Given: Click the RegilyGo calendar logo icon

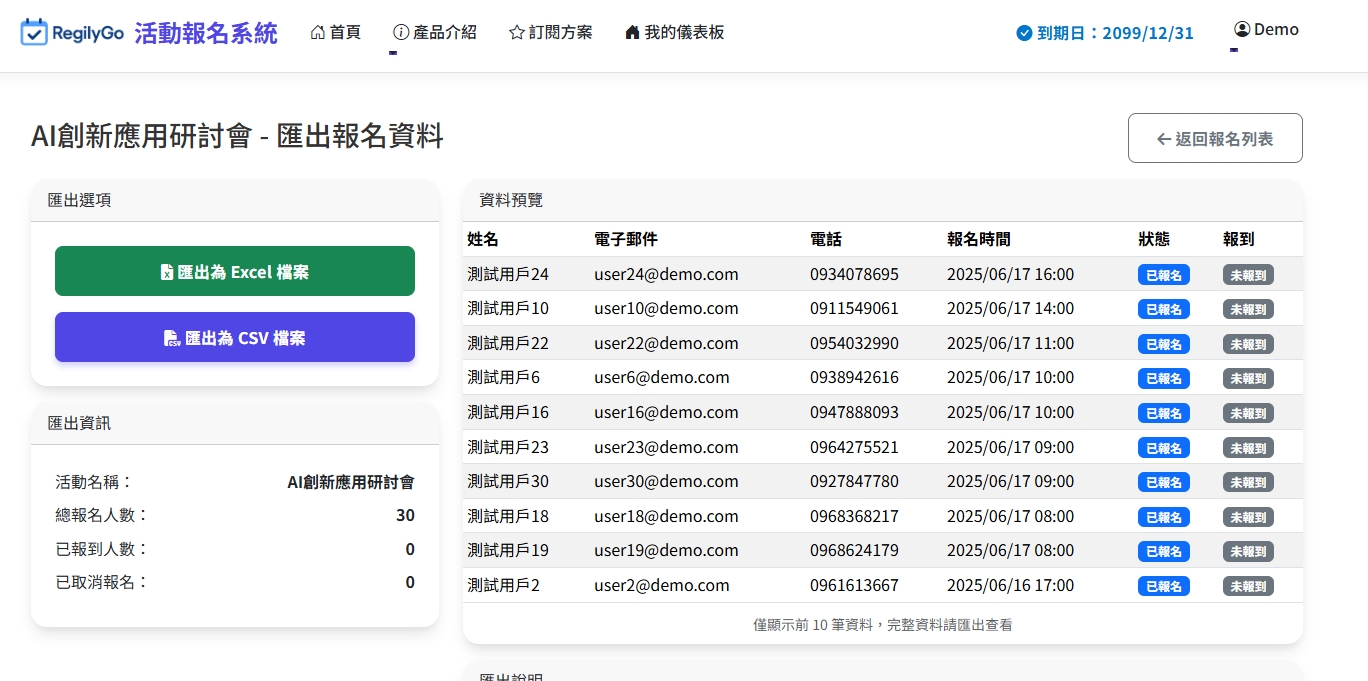Looking at the screenshot, I should [x=34, y=32].
